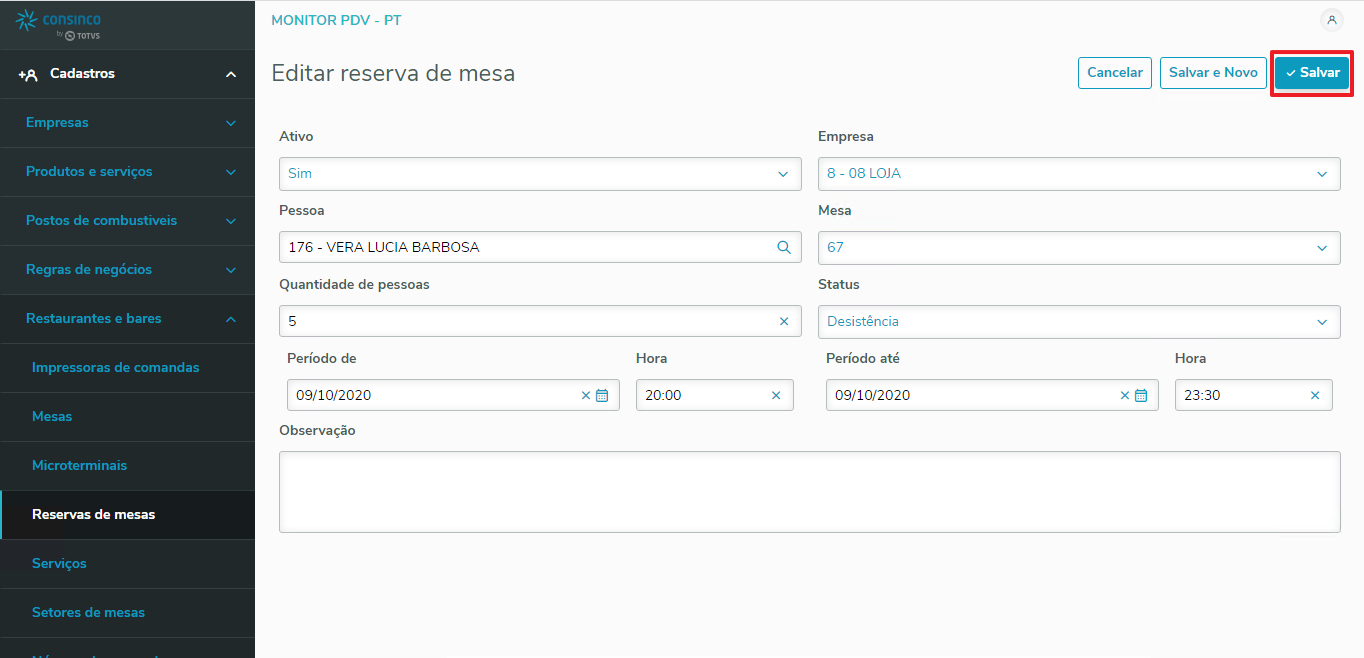Clear the Período até date value
Viewport: 1364px width, 658px height.
pyautogui.click(x=1125, y=396)
